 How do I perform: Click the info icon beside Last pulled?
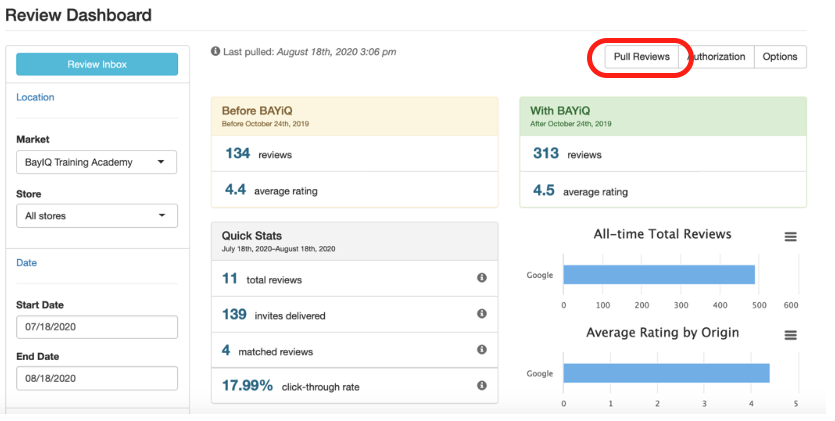point(215,51)
